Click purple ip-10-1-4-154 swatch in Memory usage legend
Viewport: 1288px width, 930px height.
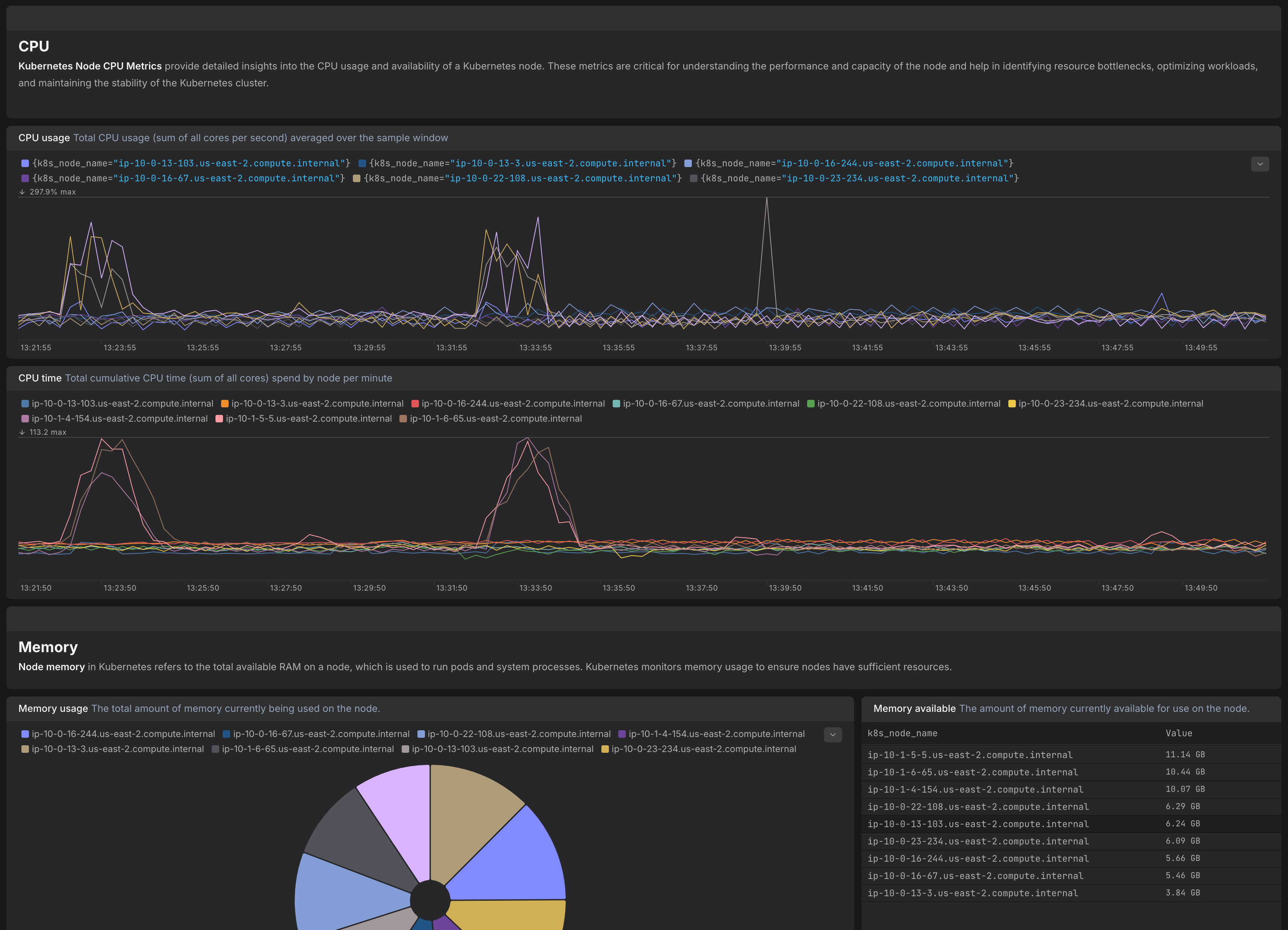(622, 734)
